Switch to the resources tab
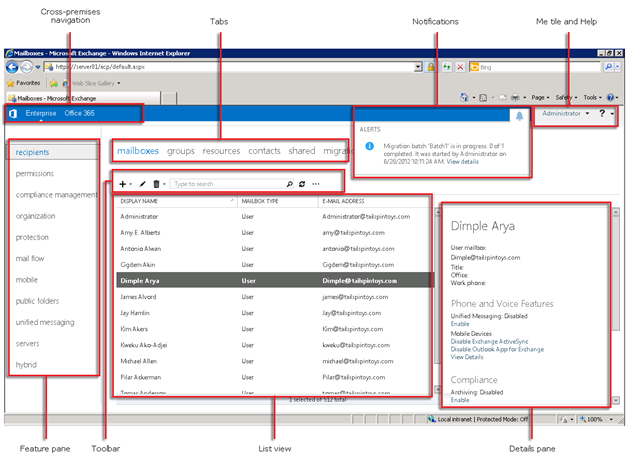 [x=221, y=151]
